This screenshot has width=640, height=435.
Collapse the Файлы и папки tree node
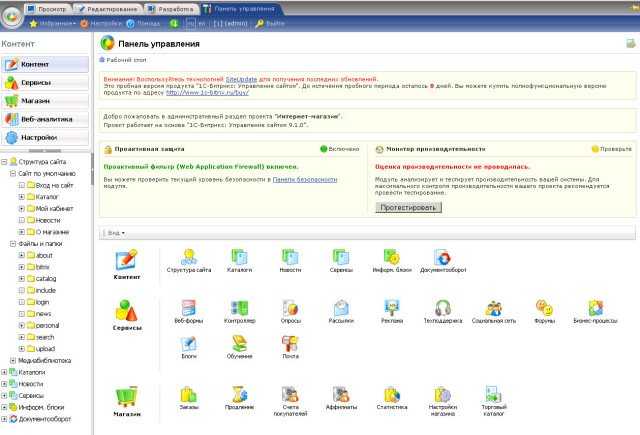click(x=13, y=244)
